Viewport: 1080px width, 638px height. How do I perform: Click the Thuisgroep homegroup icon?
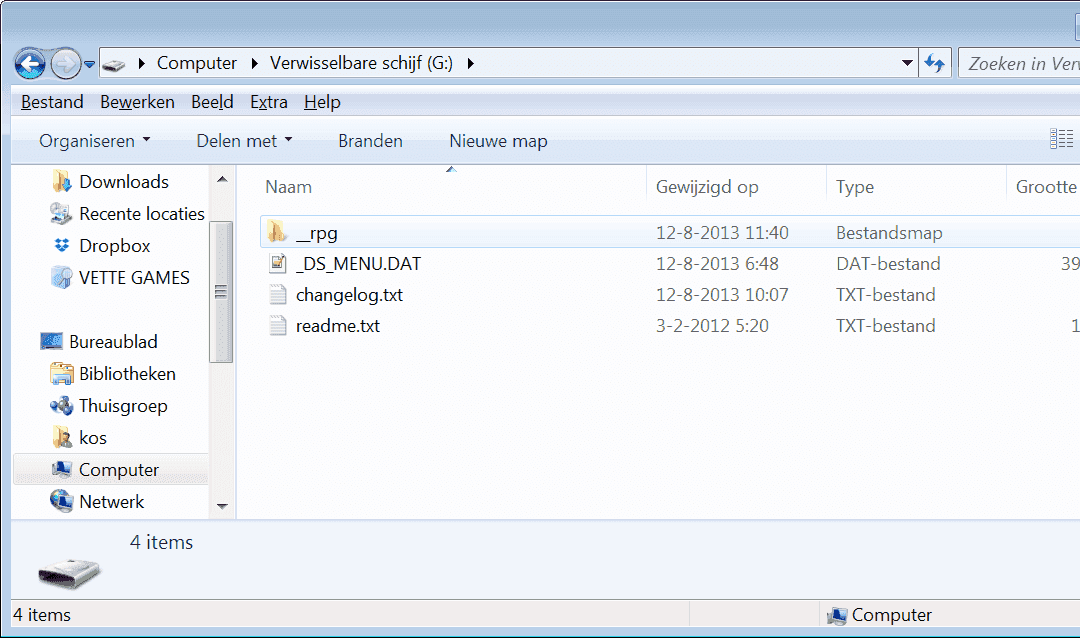click(61, 405)
